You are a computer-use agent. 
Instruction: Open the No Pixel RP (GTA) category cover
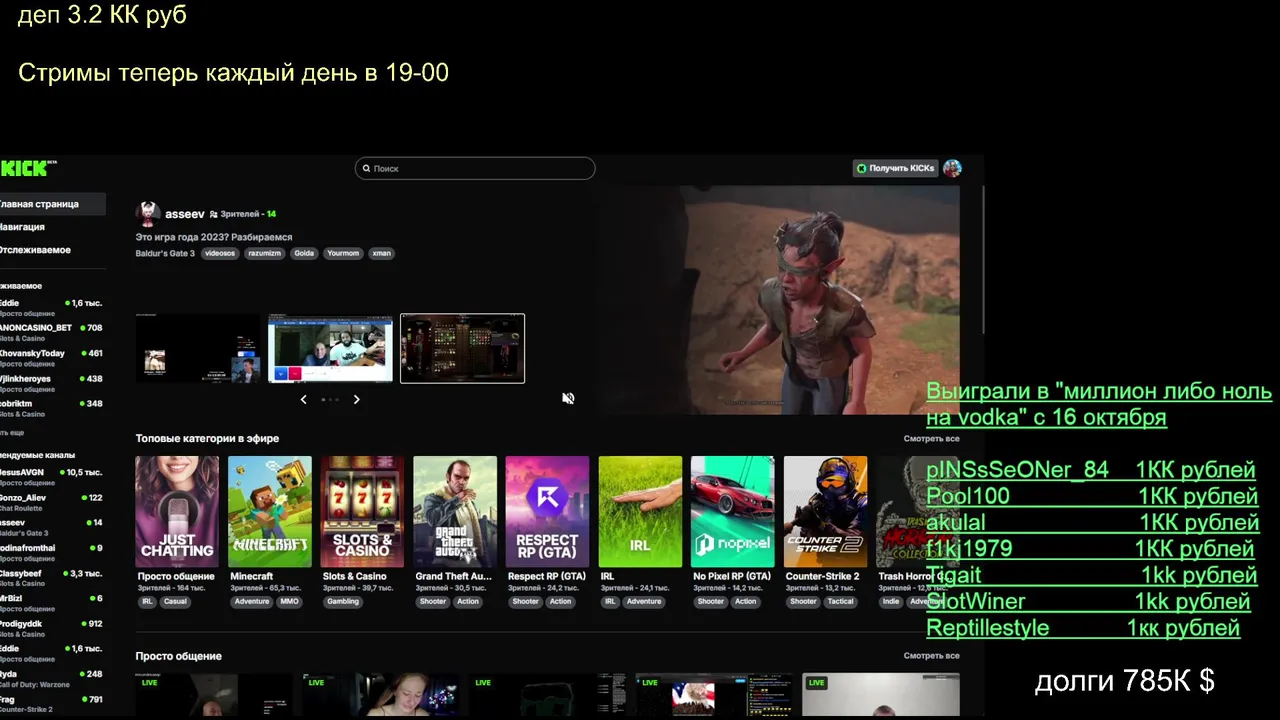coord(733,511)
